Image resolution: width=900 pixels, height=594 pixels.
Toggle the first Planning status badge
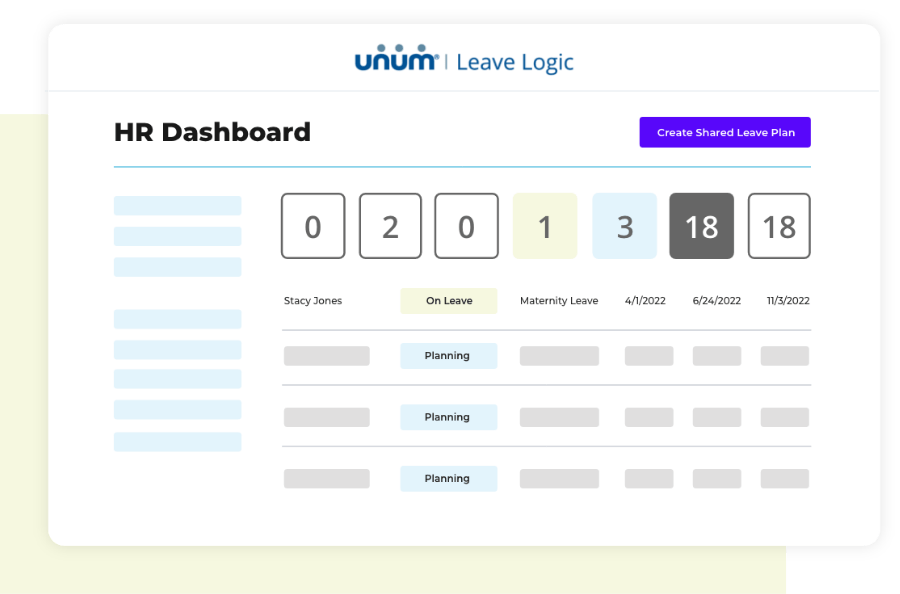(448, 356)
